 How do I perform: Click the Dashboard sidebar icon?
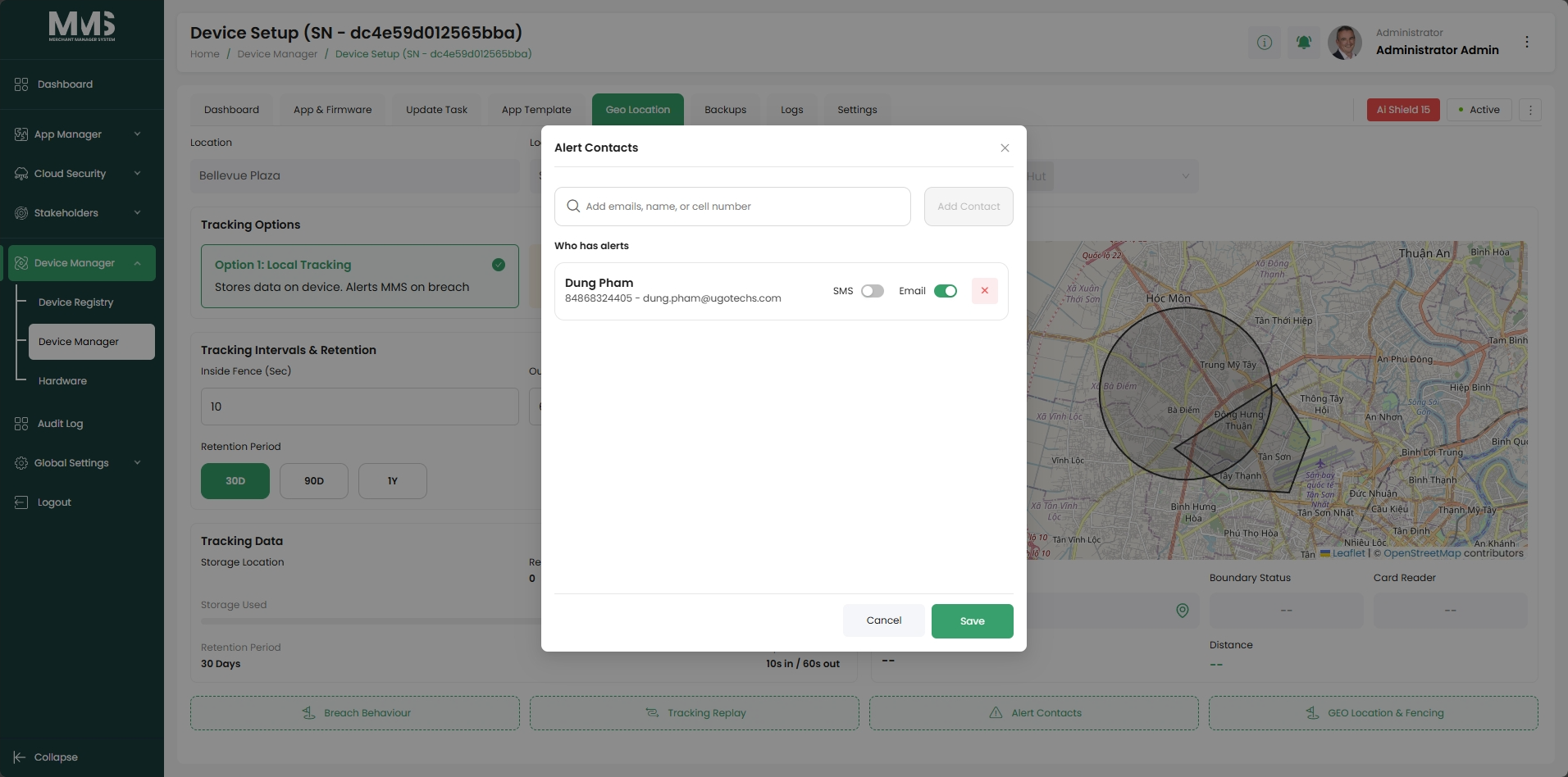[21, 84]
